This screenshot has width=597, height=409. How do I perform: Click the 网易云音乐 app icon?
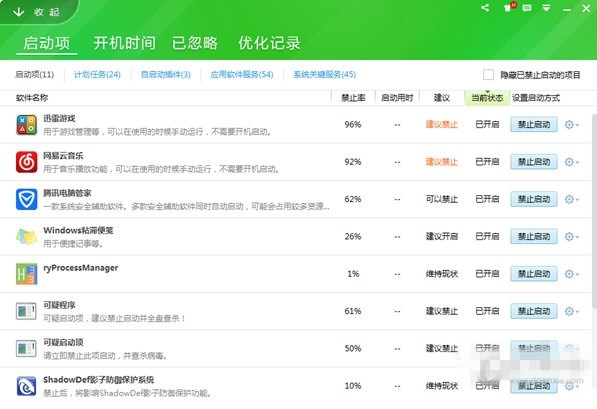tap(26, 162)
